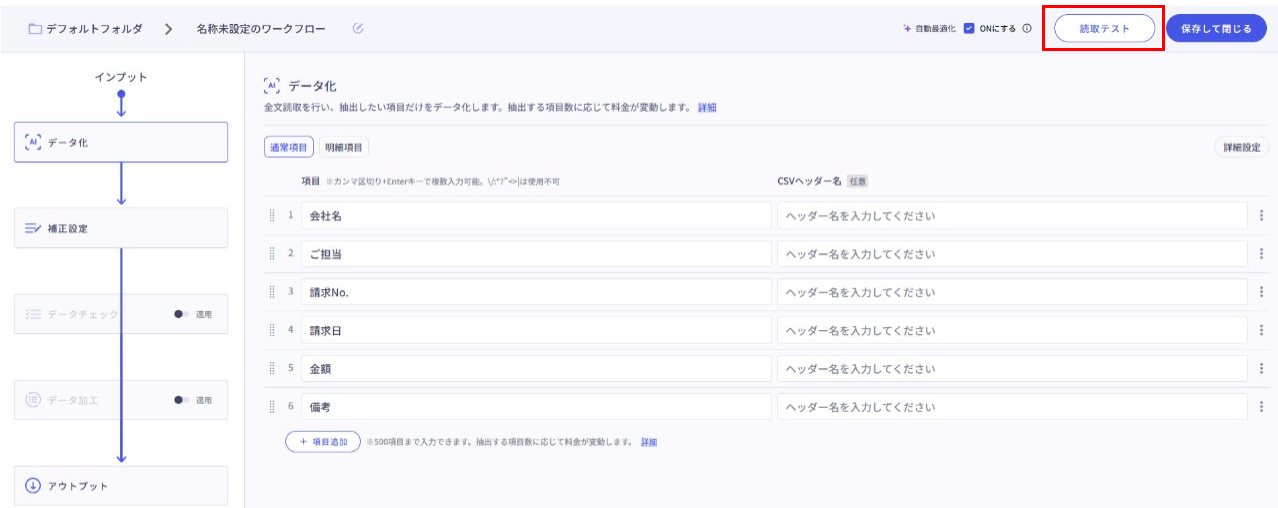This screenshot has width=1278, height=508.
Task: Enable the データチェック 適用 toggle
Action: (x=181, y=314)
